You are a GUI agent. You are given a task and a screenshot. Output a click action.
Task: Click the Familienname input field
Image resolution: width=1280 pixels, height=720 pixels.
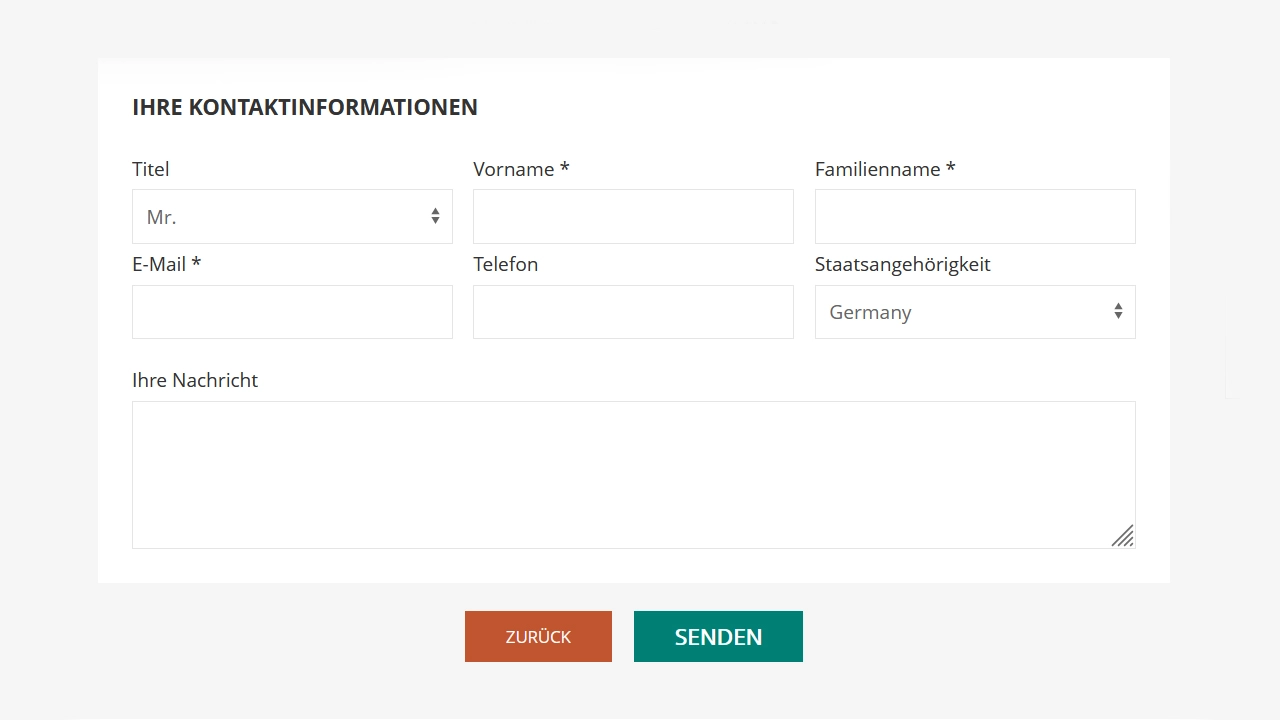[x=975, y=216]
